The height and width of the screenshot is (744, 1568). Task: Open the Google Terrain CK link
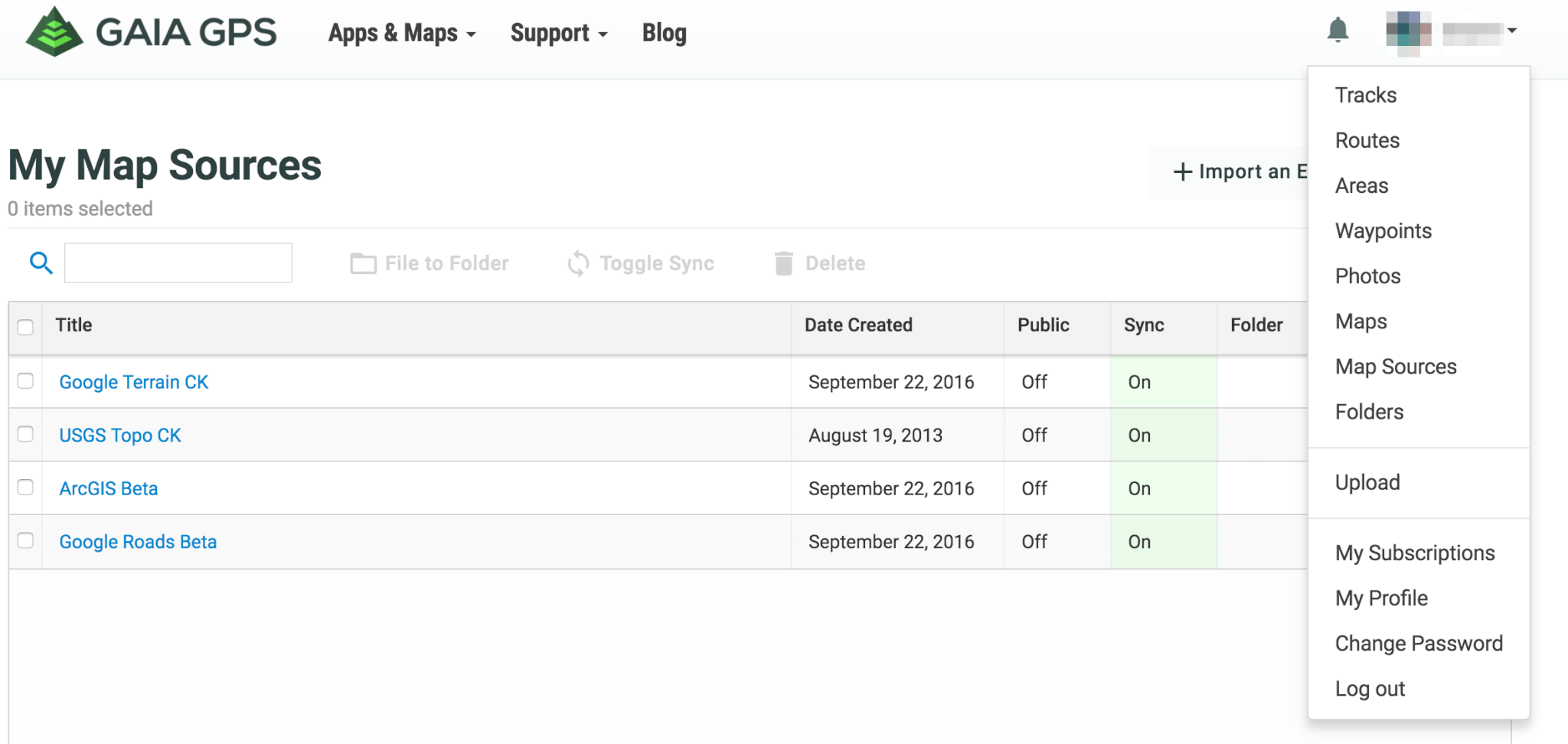[x=134, y=382]
